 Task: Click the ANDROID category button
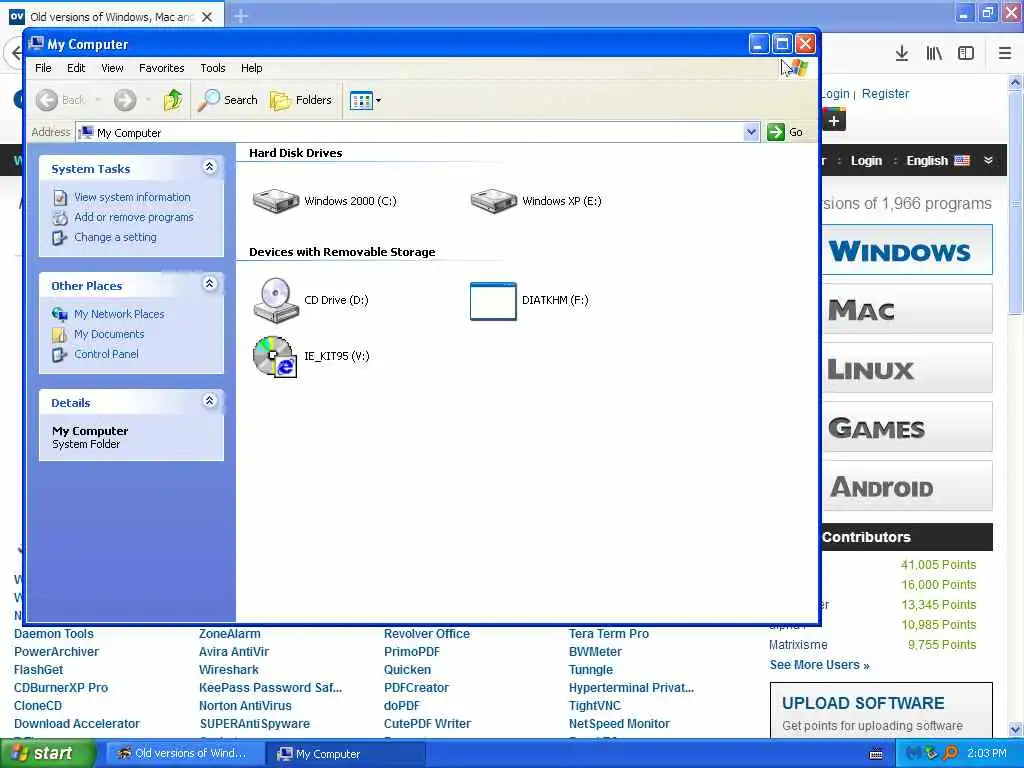[x=907, y=487]
